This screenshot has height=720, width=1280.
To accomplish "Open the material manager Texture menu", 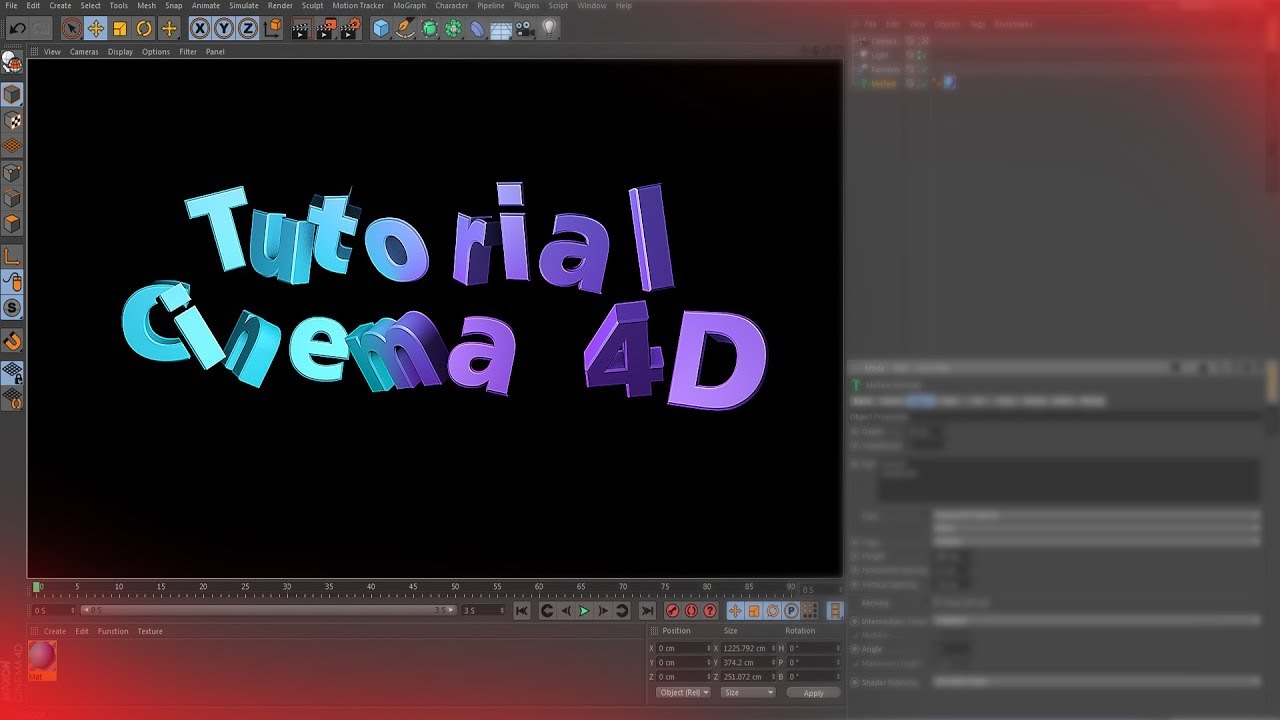I will tap(150, 632).
